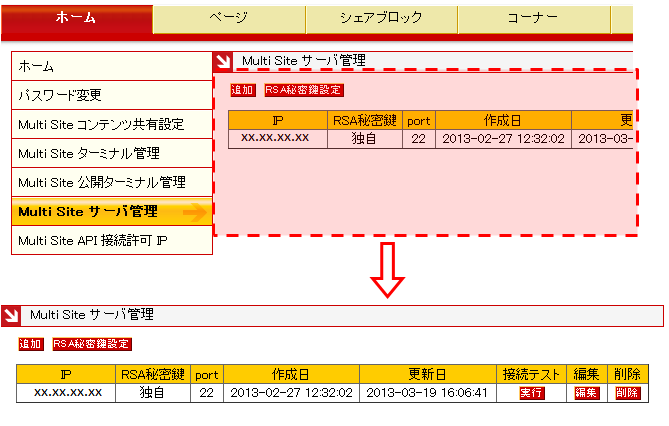The width and height of the screenshot is (669, 426).
Task: Open Multi Site 公開ターミナル管理
Action: click(x=112, y=182)
